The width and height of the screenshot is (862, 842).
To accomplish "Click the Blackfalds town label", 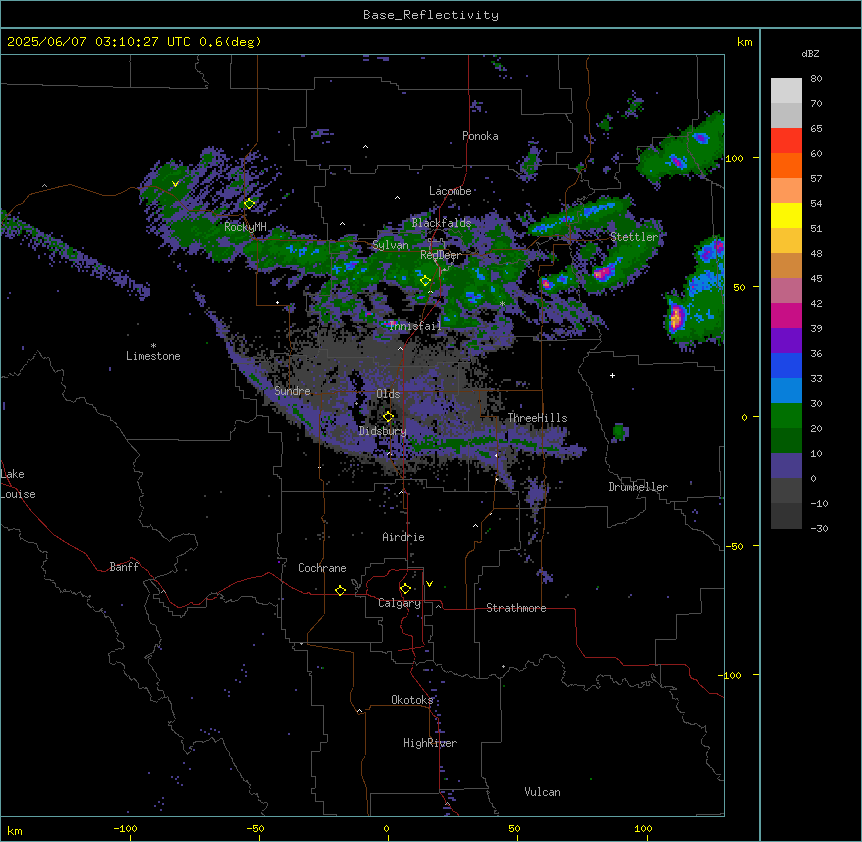I will coord(441,223).
